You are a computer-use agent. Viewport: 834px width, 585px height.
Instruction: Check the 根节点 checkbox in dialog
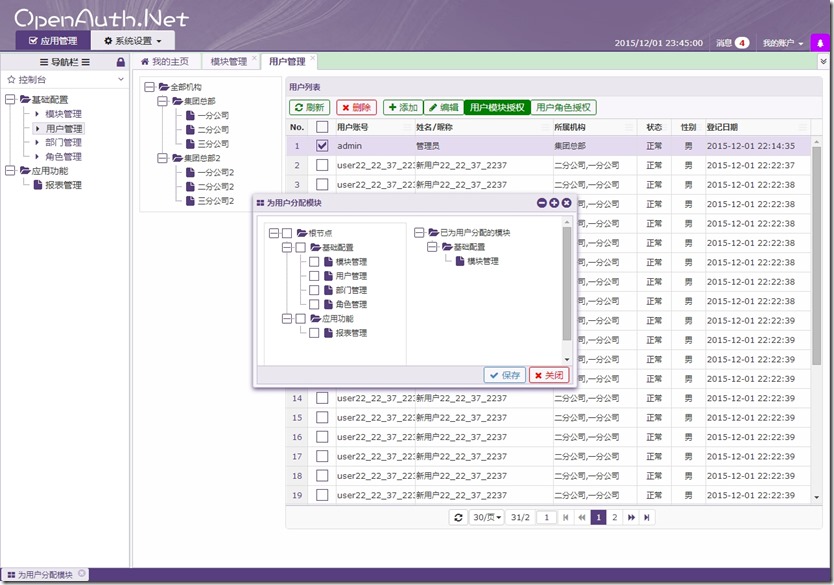tap(287, 233)
